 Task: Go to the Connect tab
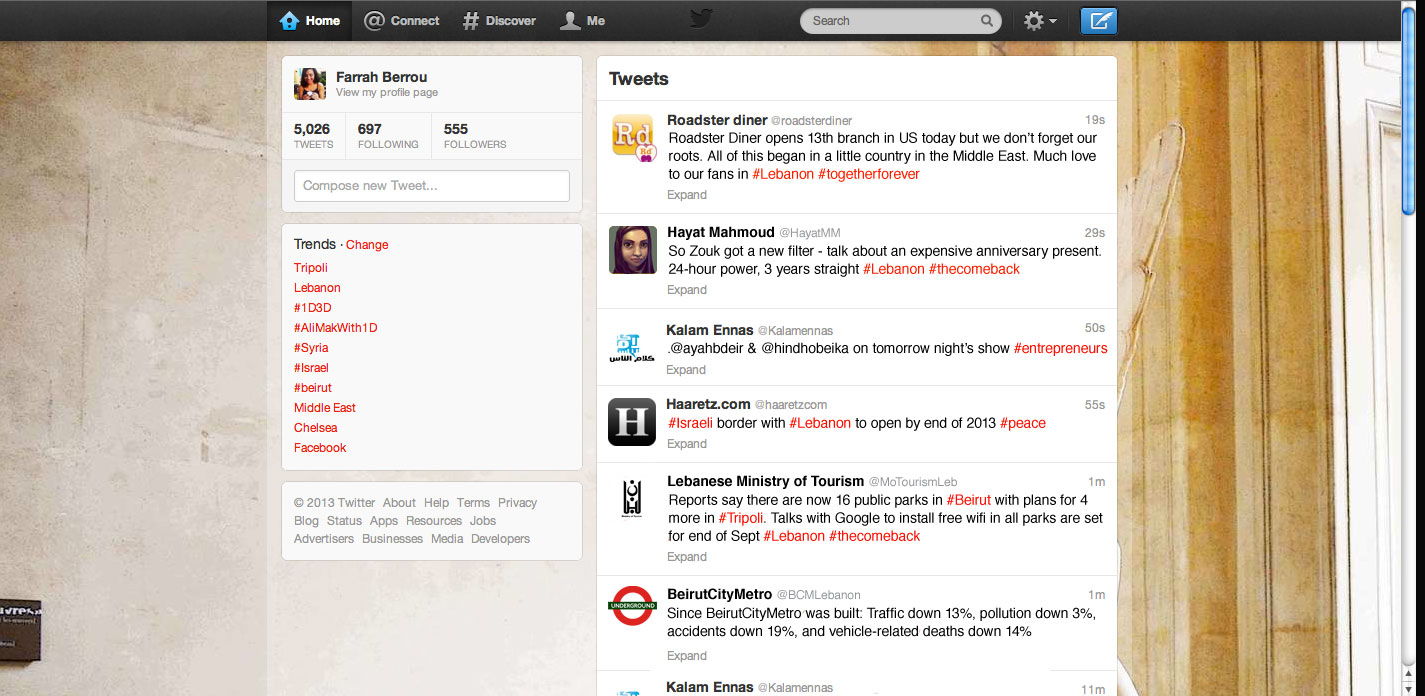coord(402,21)
